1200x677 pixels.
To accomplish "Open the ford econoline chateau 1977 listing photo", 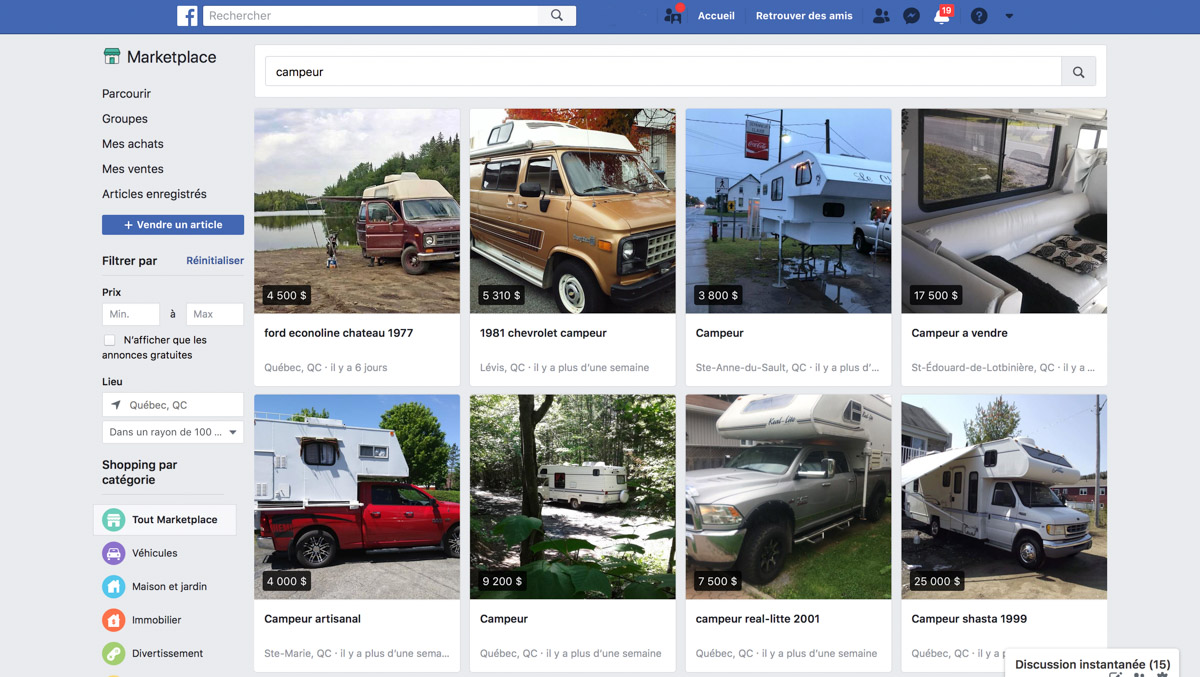I will coord(357,210).
